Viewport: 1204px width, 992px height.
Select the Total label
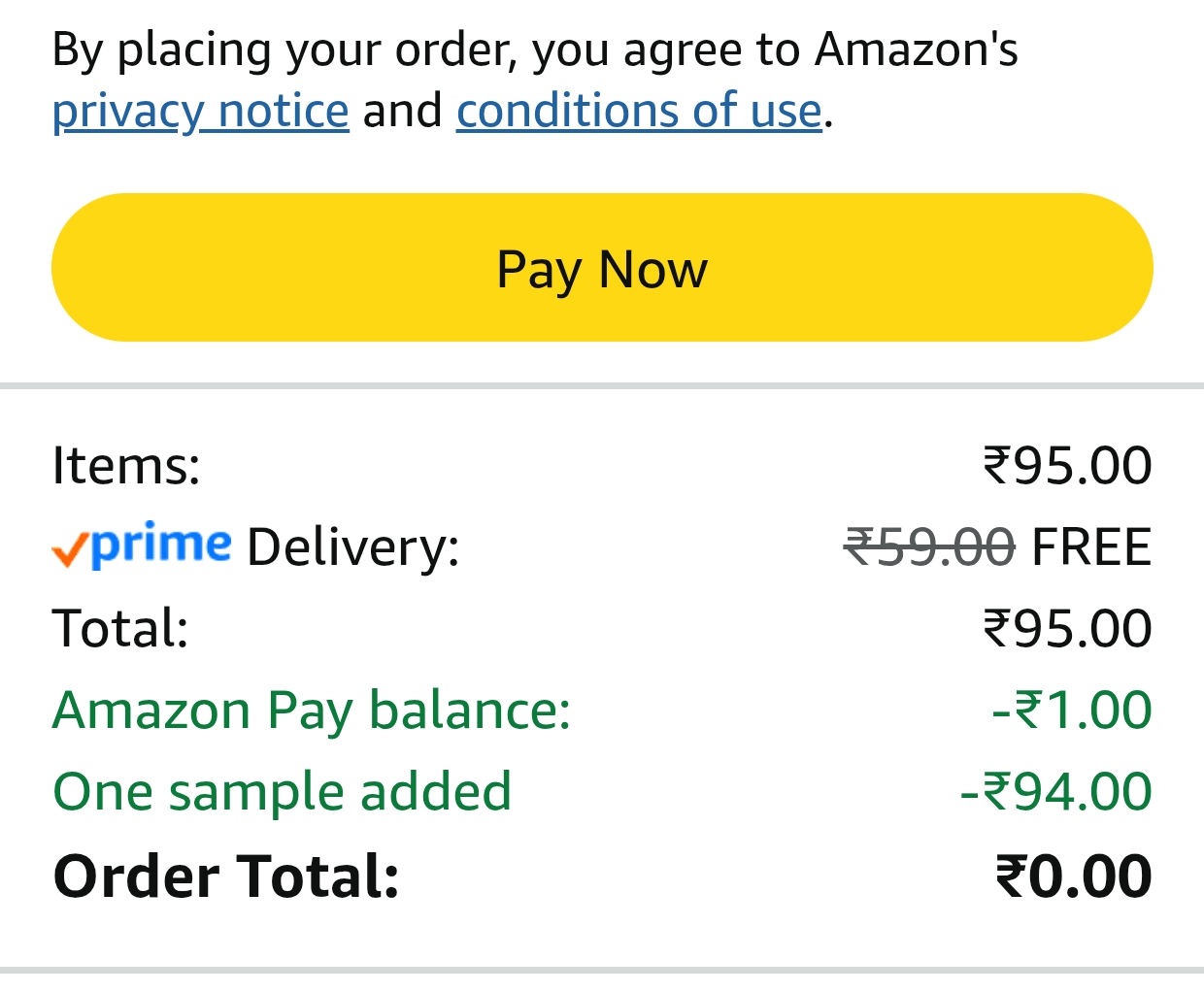120,628
